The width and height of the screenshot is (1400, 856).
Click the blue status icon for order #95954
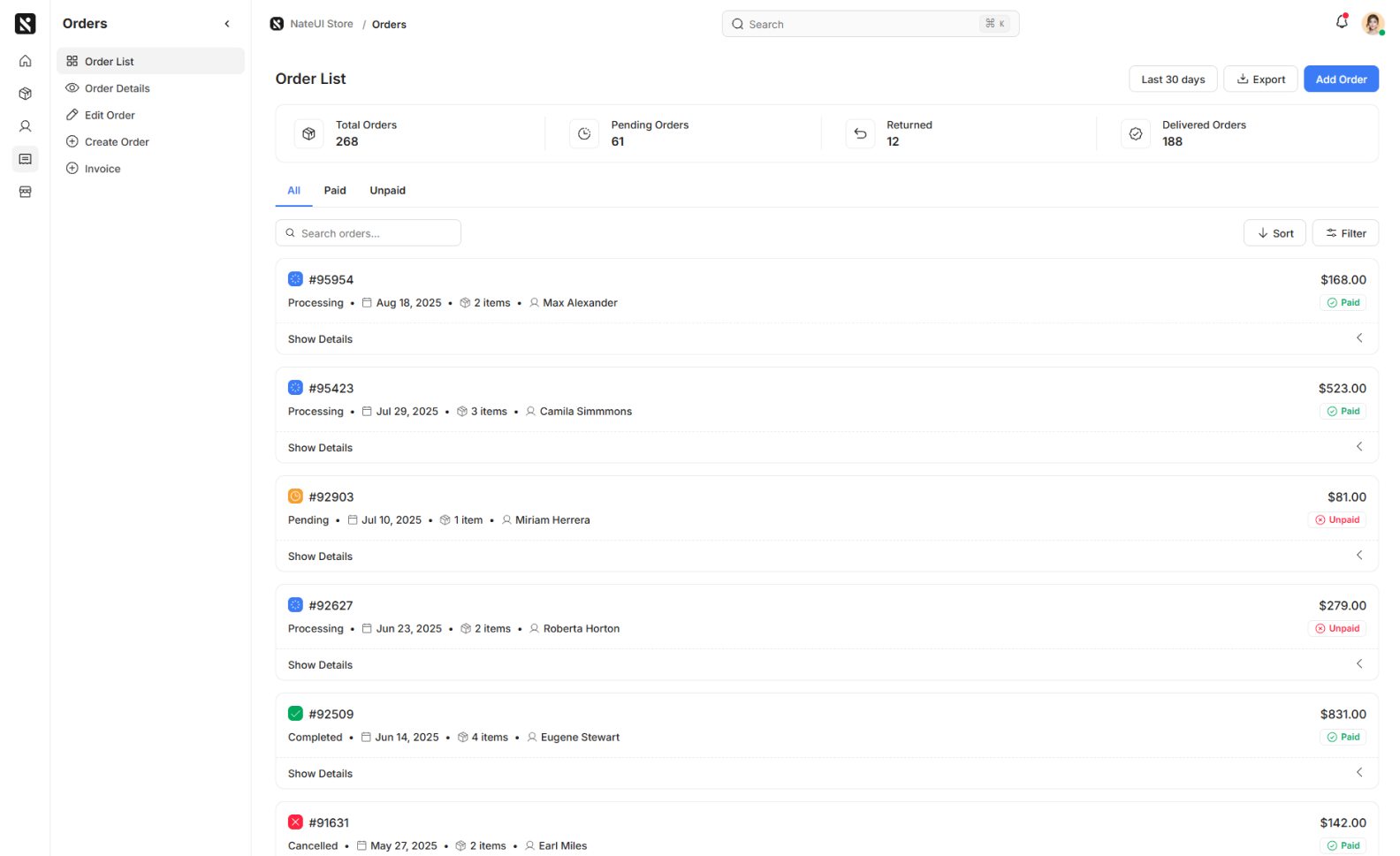[x=295, y=279]
